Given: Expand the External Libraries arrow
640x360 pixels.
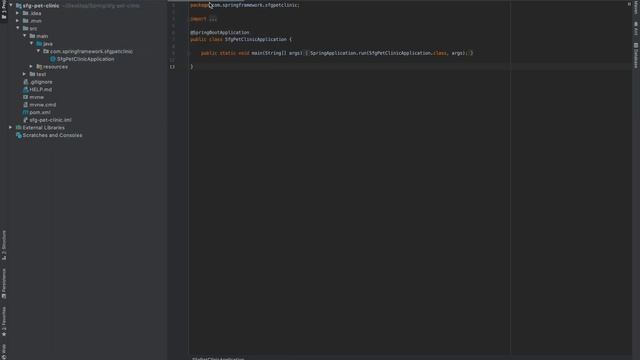Looking at the screenshot, I should click(x=11, y=127).
